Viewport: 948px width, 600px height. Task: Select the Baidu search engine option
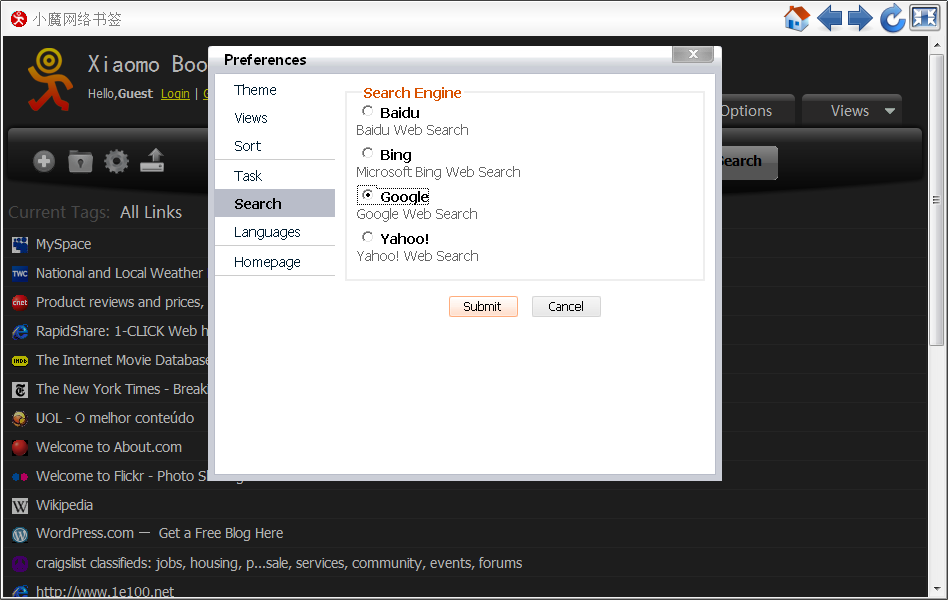click(368, 112)
